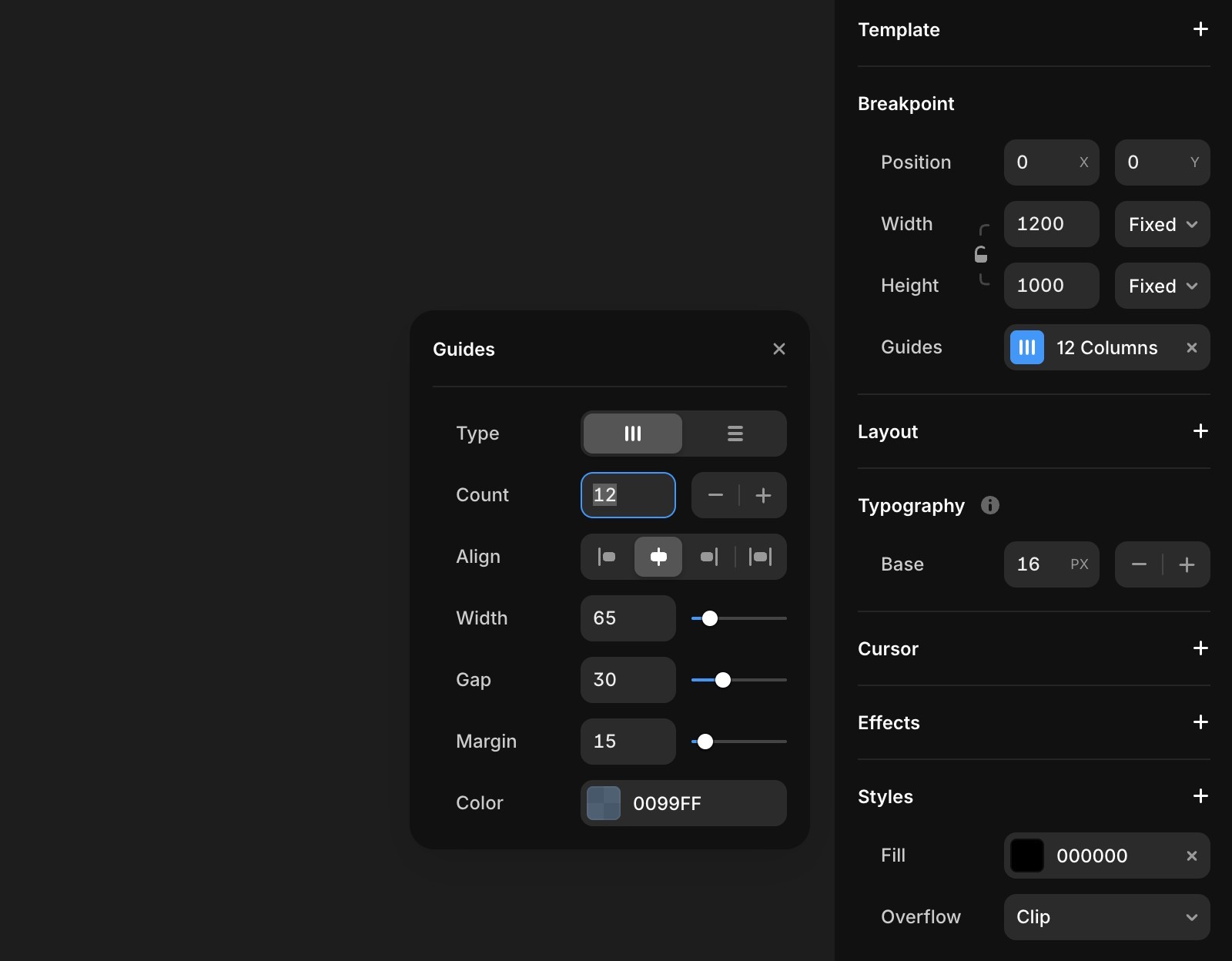Screen dimensions: 1232x961
Task: Open the Height Fixed dropdown
Action: pos(1161,286)
